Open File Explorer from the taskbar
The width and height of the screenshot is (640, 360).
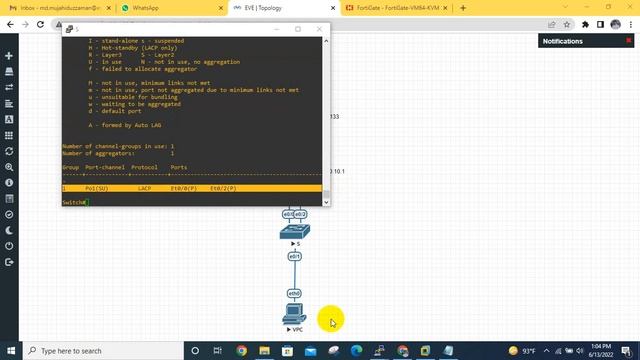pyautogui.click(x=264, y=351)
